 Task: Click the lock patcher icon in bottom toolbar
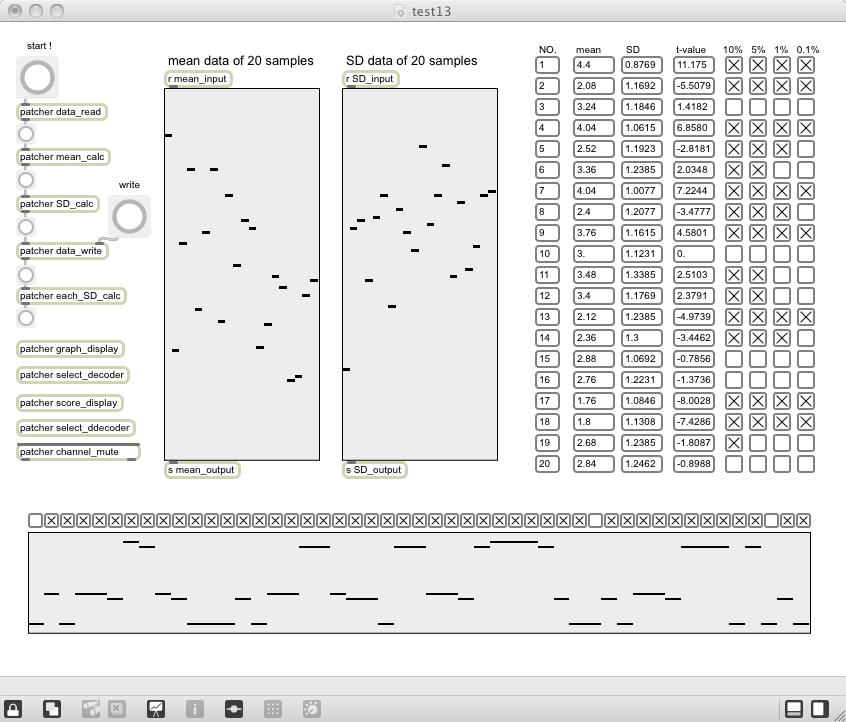(13, 708)
